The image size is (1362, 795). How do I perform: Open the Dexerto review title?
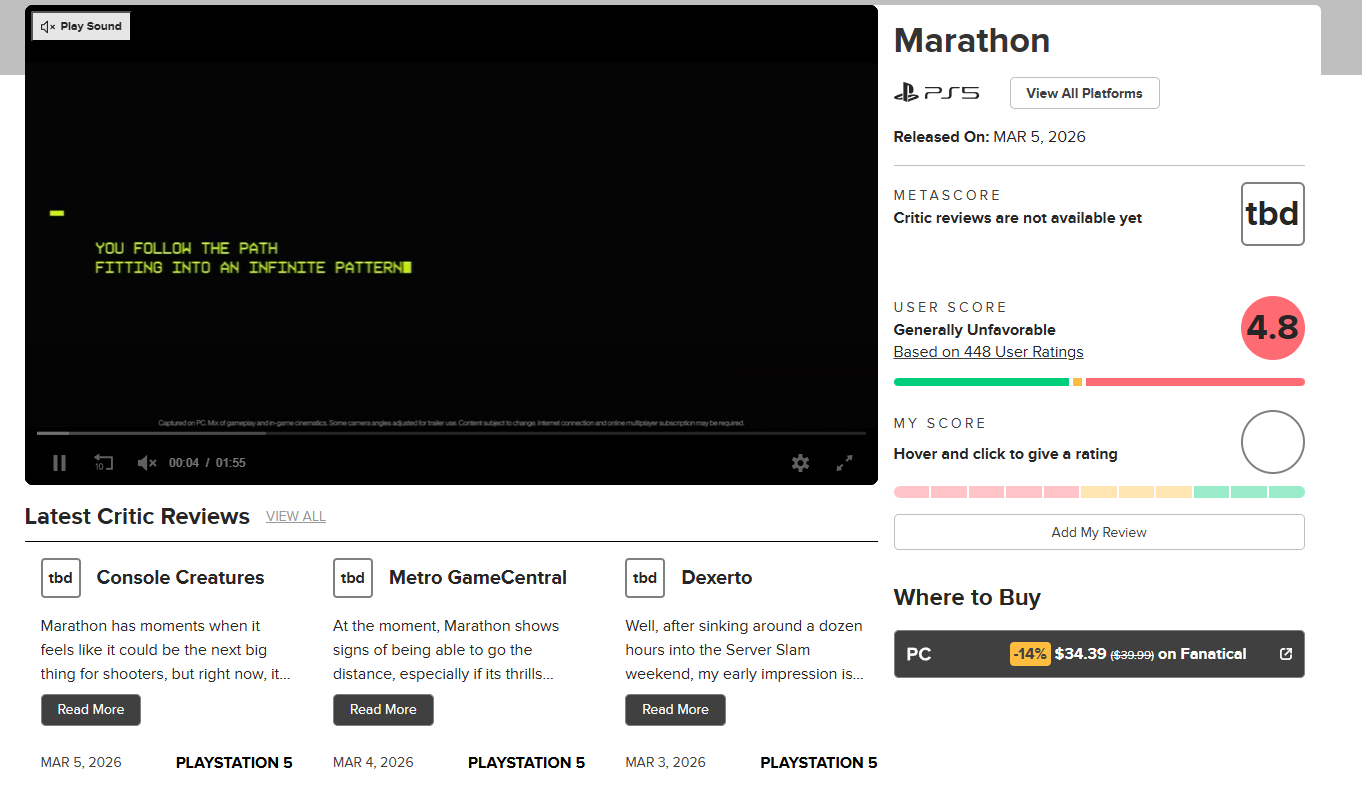(716, 578)
